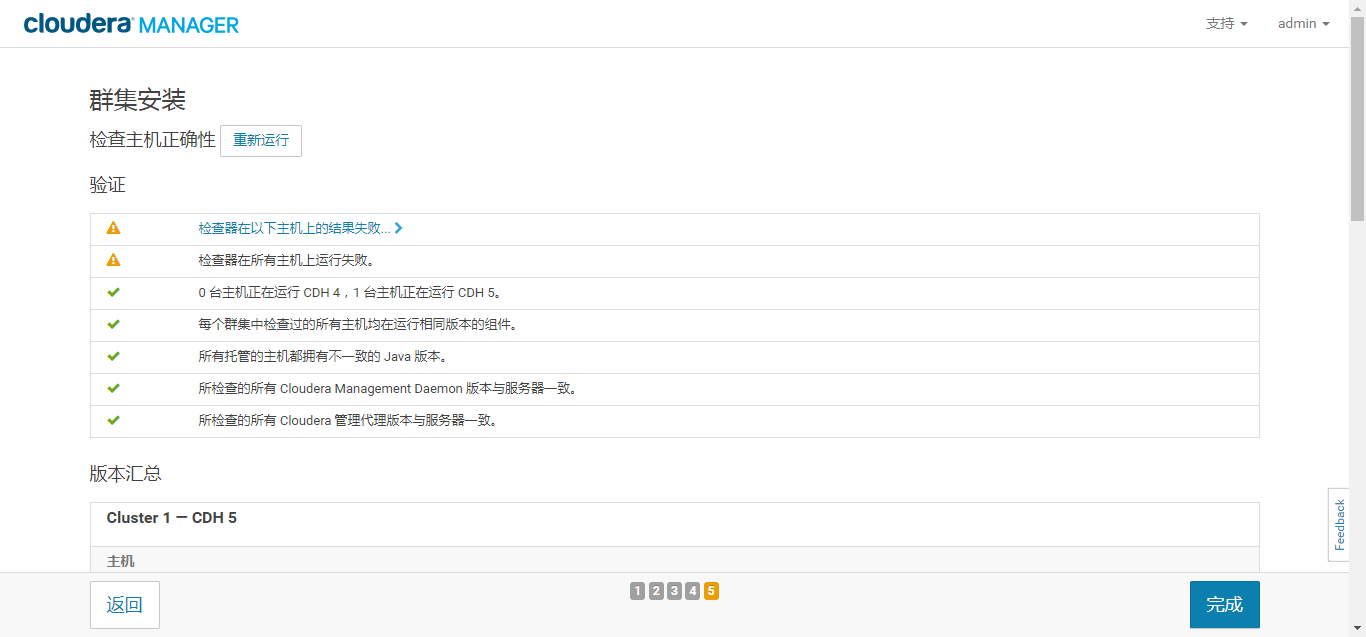This screenshot has width=1366, height=637.
Task: Expand 检查器在以下主机上的结果失败 link
Action: pyautogui.click(x=300, y=228)
